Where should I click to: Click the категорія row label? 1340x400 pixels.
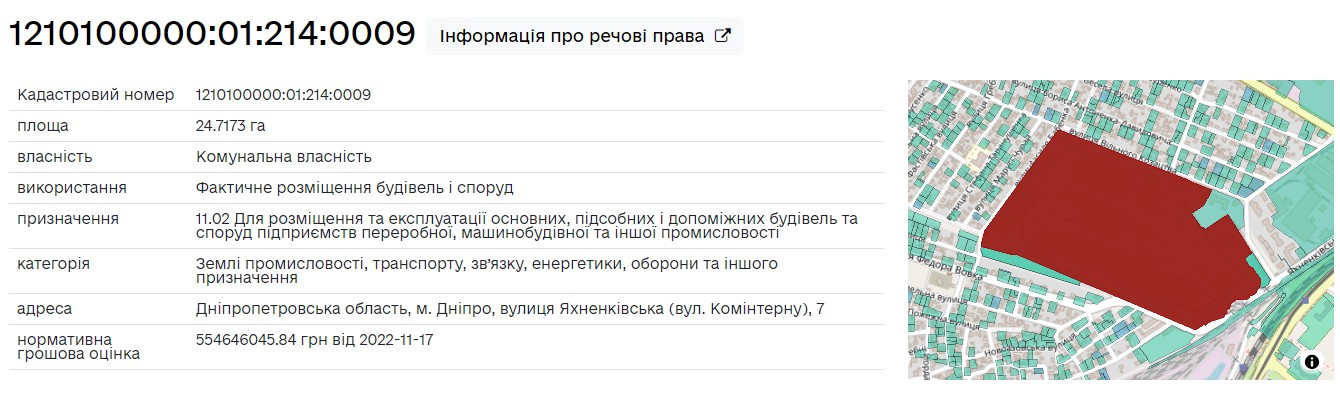(54, 264)
